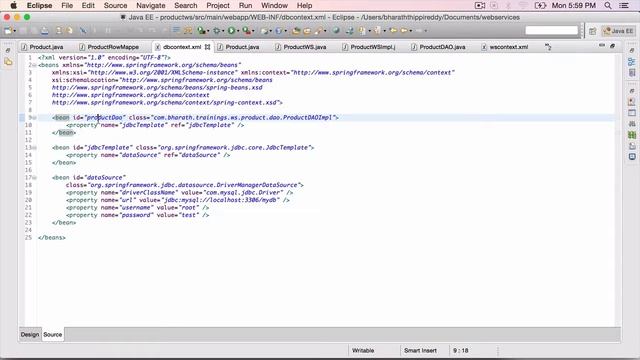
Task: Open the Outline view icon in right trim
Action: tap(632, 62)
